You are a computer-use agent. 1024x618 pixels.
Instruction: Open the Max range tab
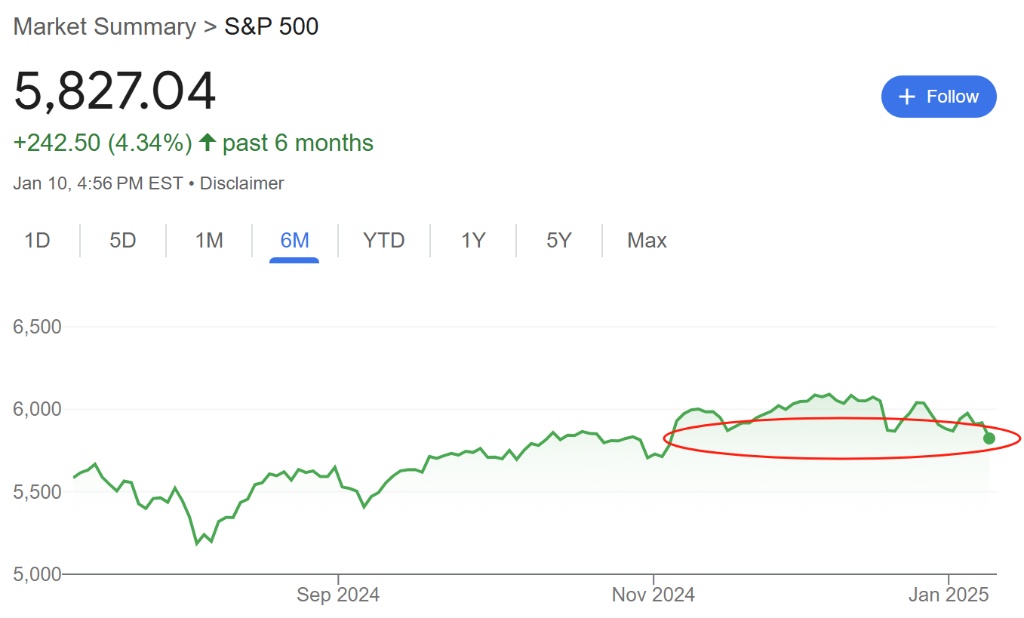click(646, 241)
